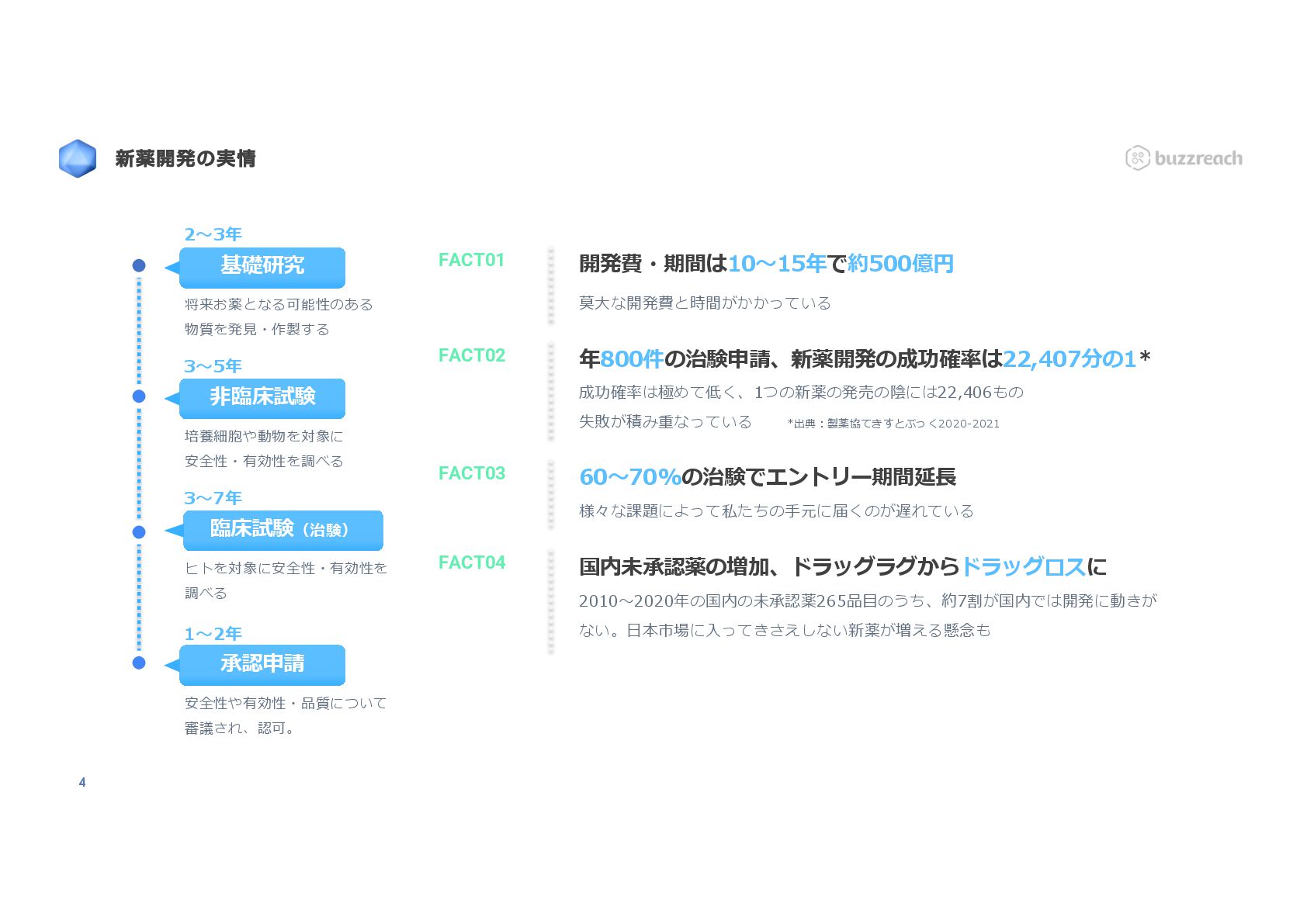The image size is (1307, 924).
Task: Click the text 様々な課題によって私たちの手元に届くのが遅れている
Action: coord(776,510)
